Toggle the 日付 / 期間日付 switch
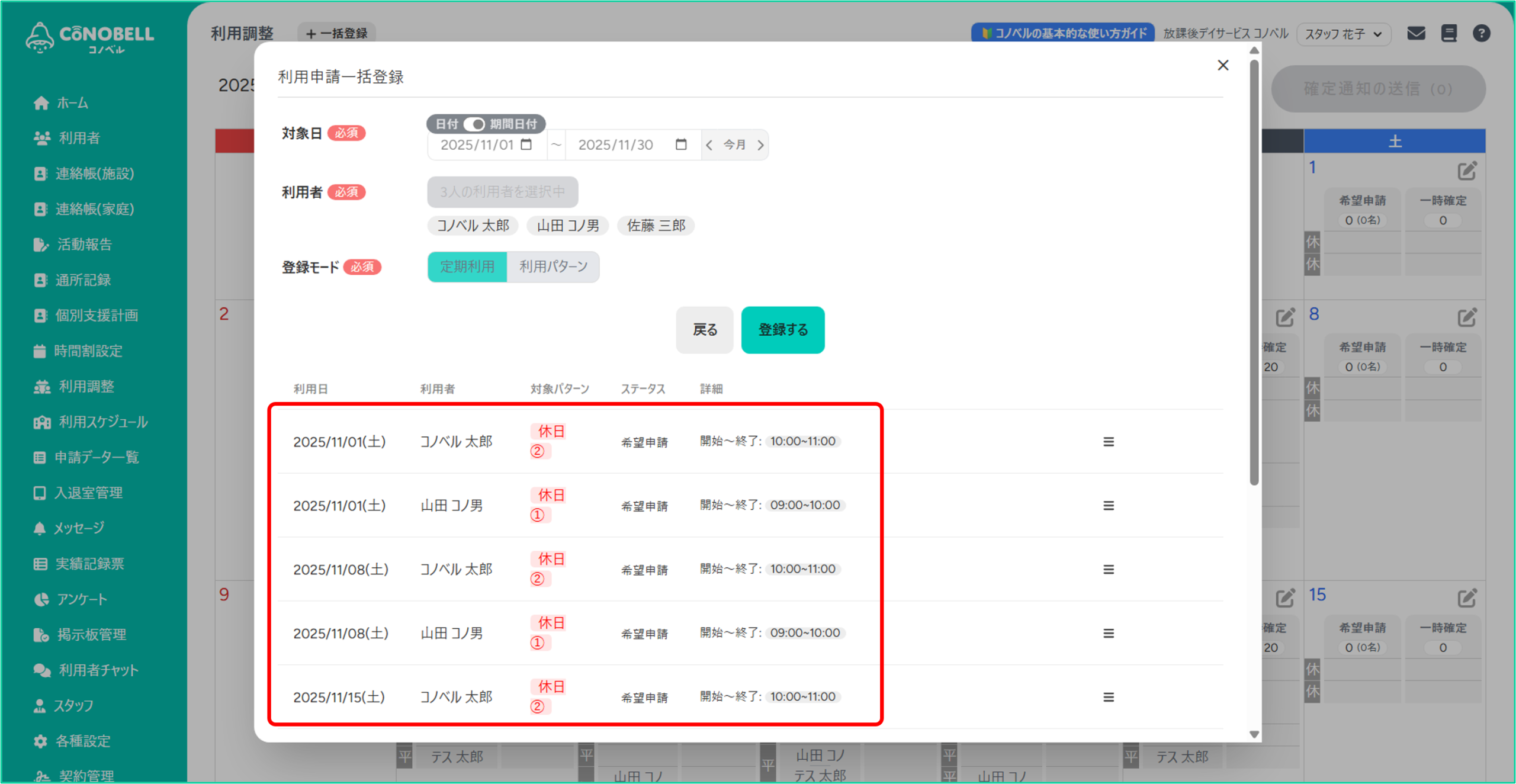The image size is (1516, 784). pyautogui.click(x=474, y=124)
